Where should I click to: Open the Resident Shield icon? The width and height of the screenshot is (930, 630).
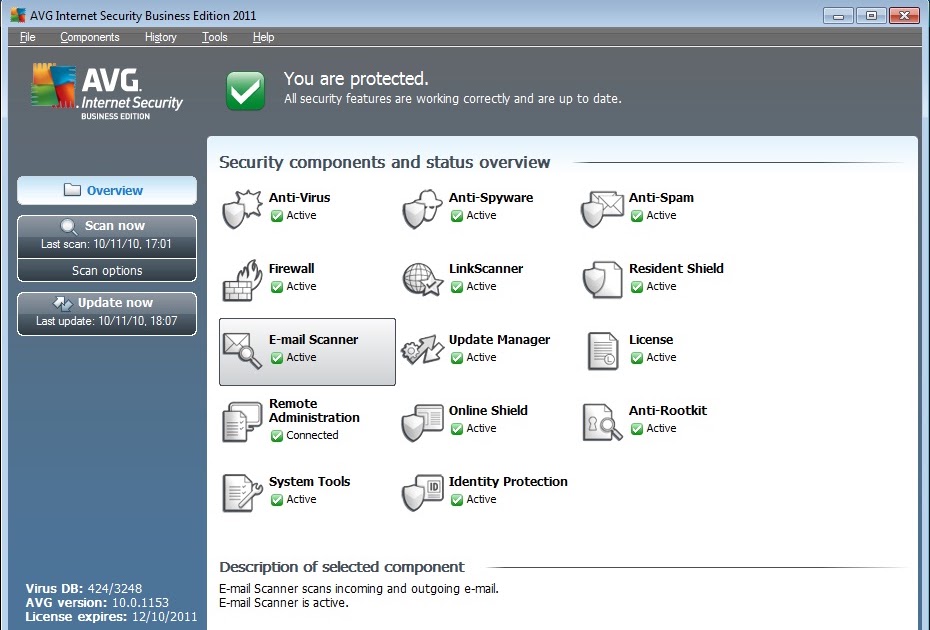602,280
